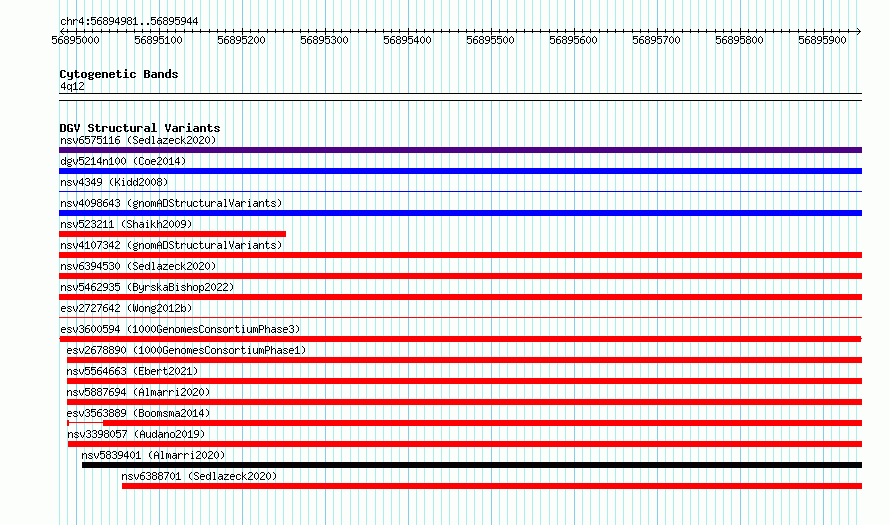This screenshot has height=525, width=890.
Task: Select the red nsv3398057 variant bar
Action: tap(465, 444)
